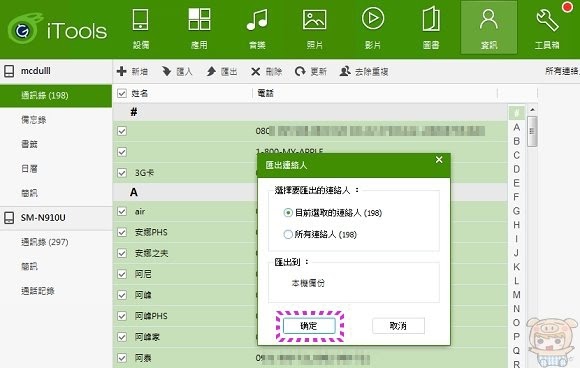Click the 電話 column header
The image size is (580, 368).
[265, 93]
